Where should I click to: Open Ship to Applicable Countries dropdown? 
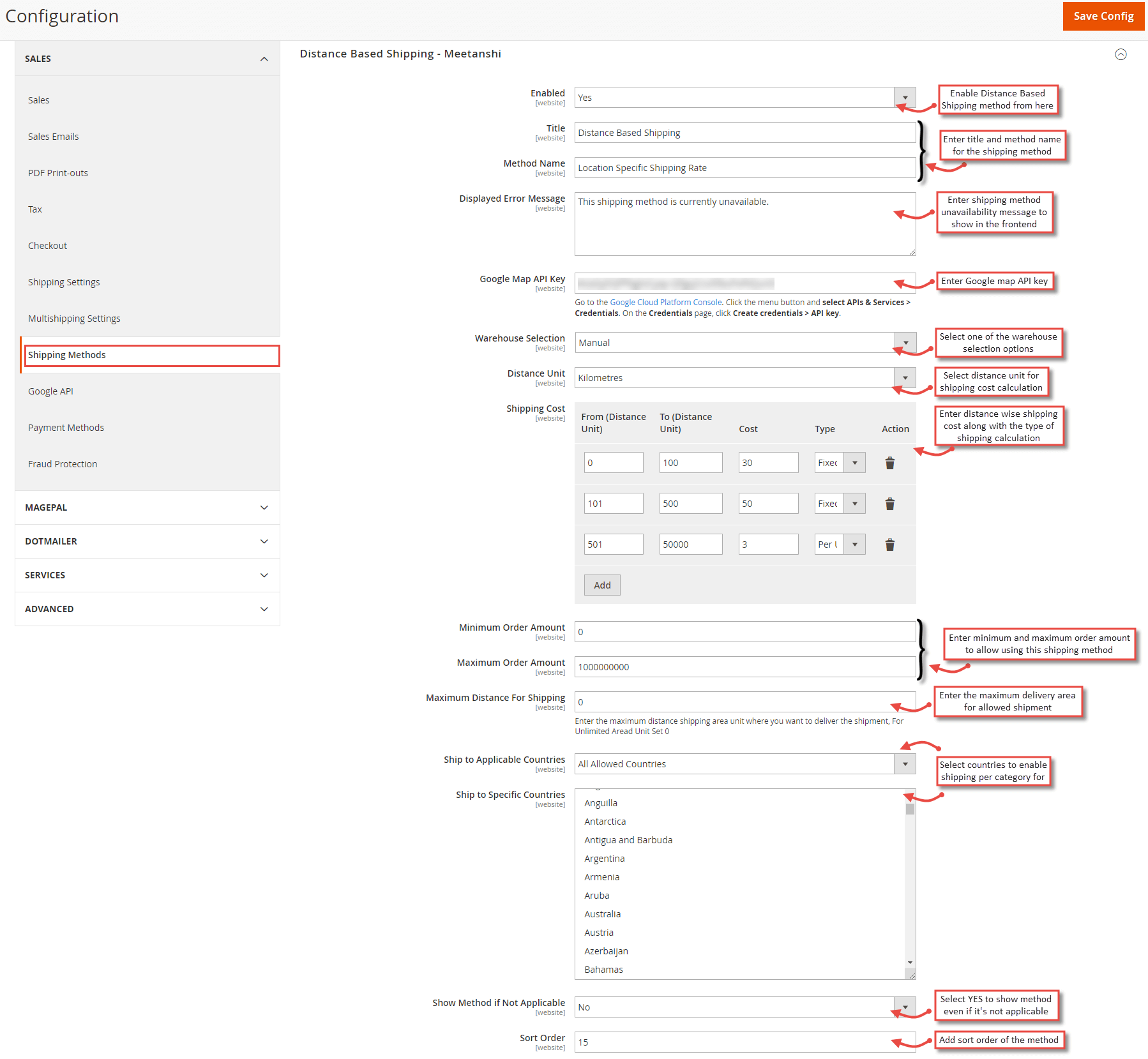pos(745,764)
